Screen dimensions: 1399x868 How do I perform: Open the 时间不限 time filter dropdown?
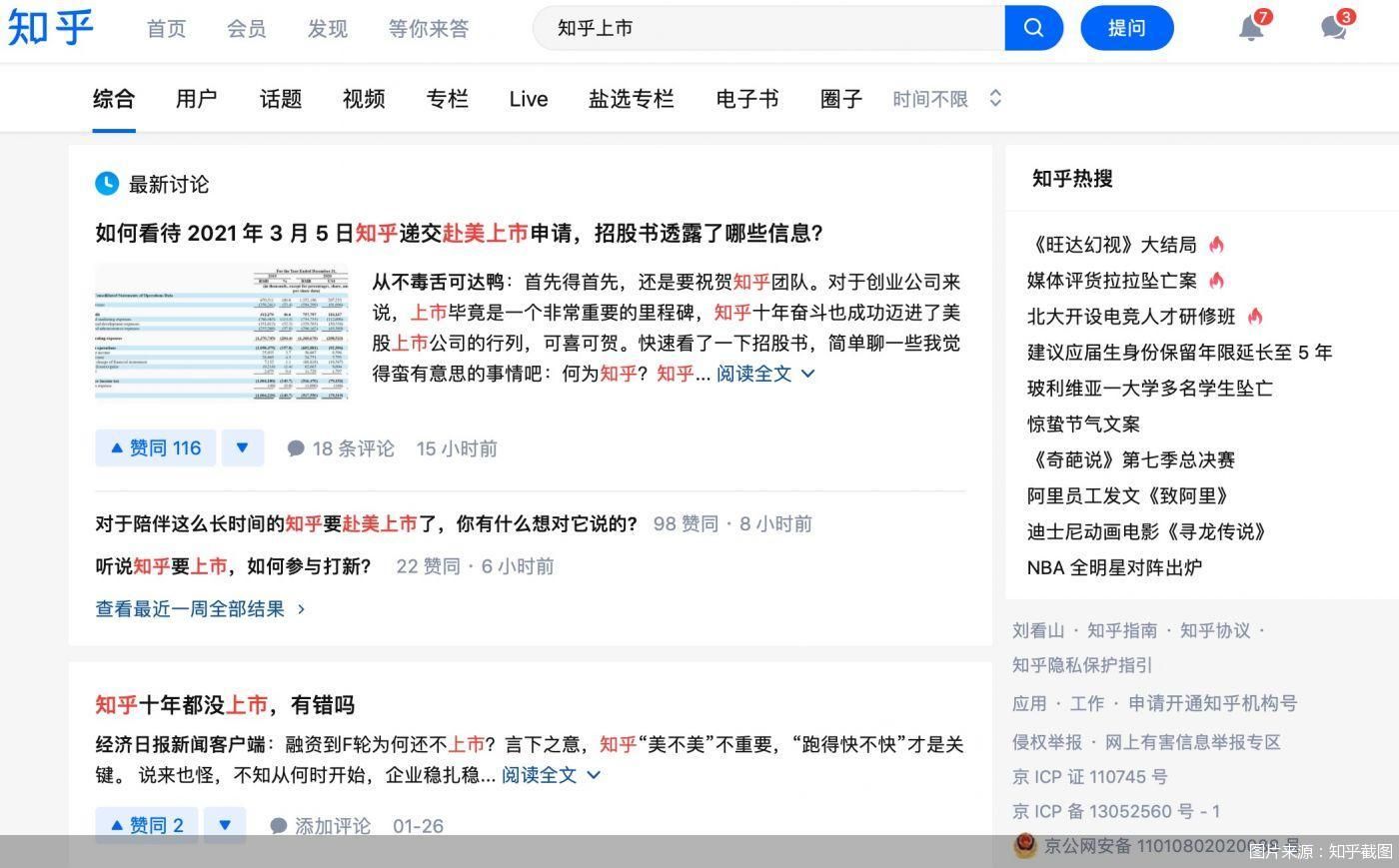click(x=946, y=99)
